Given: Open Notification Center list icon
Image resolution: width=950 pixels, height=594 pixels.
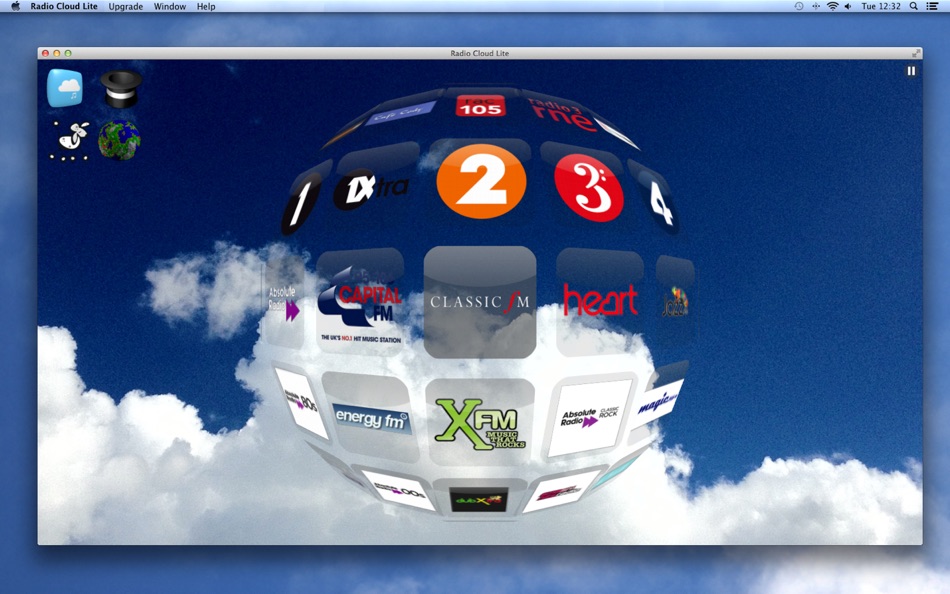Looking at the screenshot, I should tap(932, 6).
